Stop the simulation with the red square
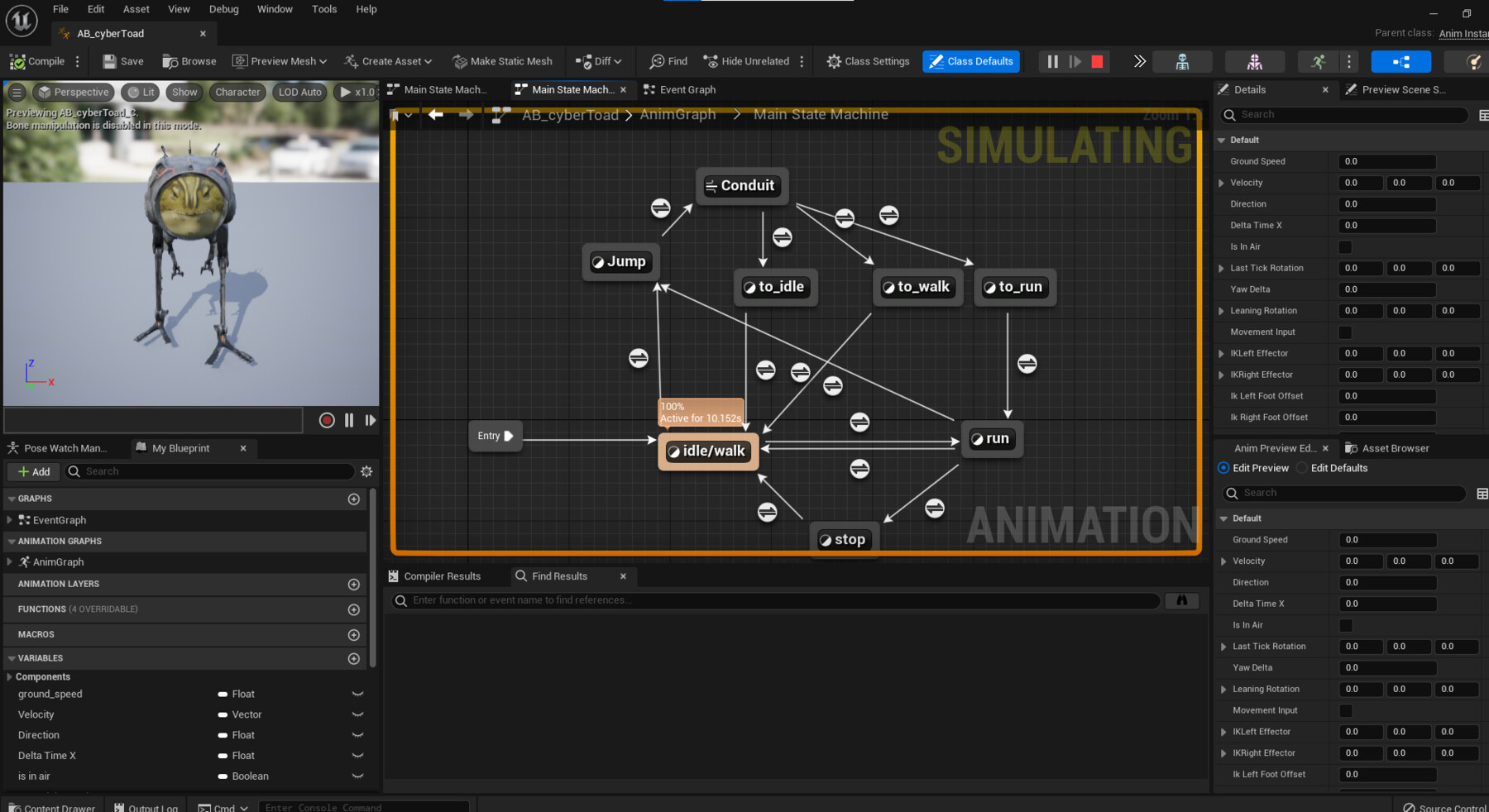Image resolution: width=1489 pixels, height=812 pixels. (1097, 61)
